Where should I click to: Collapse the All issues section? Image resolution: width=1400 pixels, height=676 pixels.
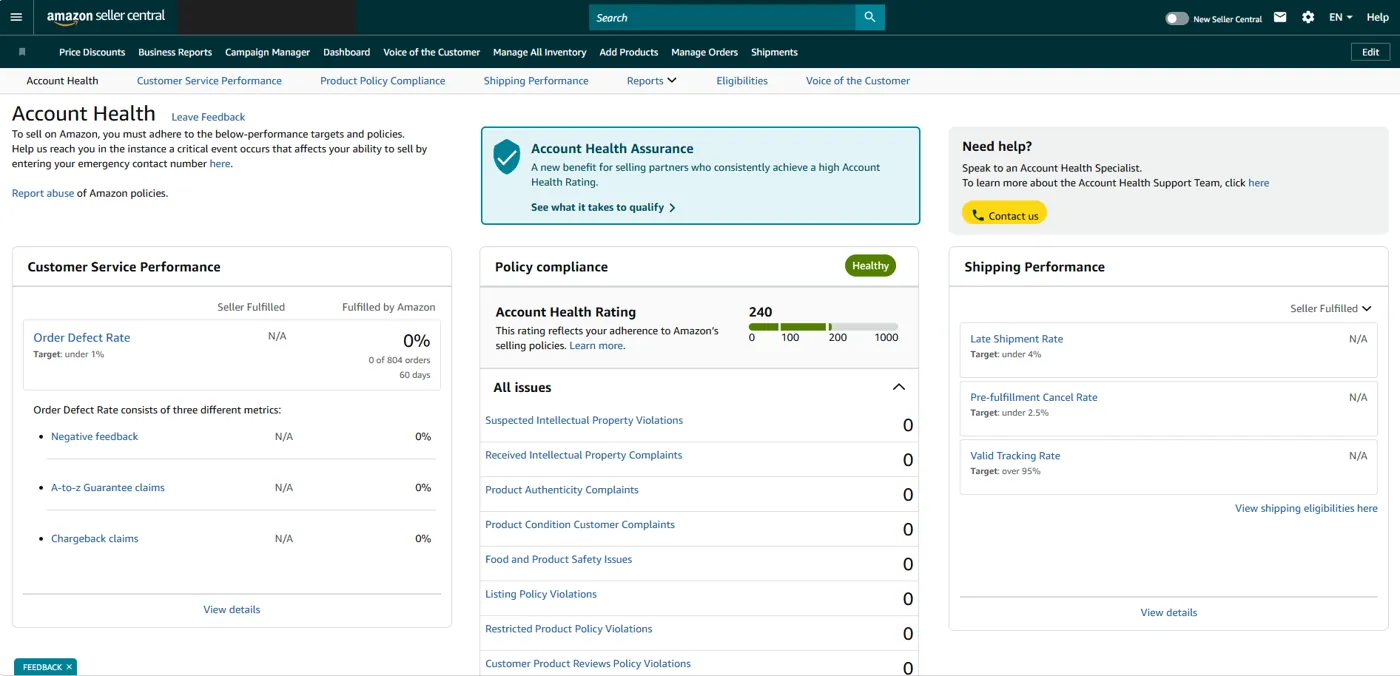(898, 387)
